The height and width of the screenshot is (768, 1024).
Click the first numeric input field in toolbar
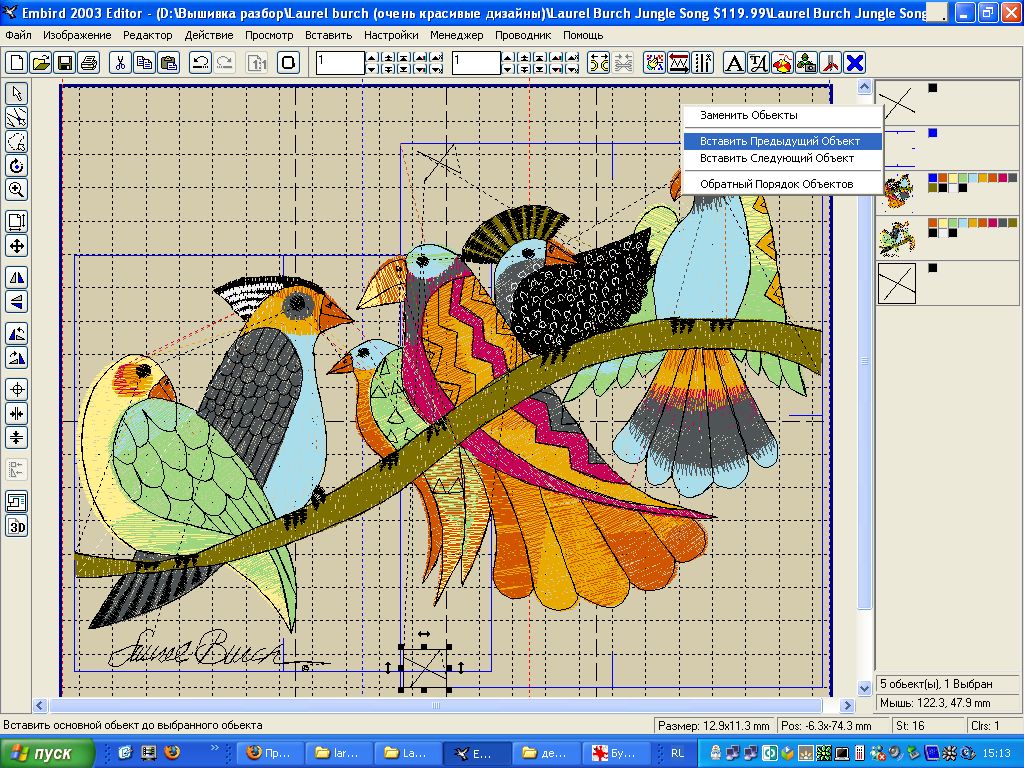click(x=340, y=63)
